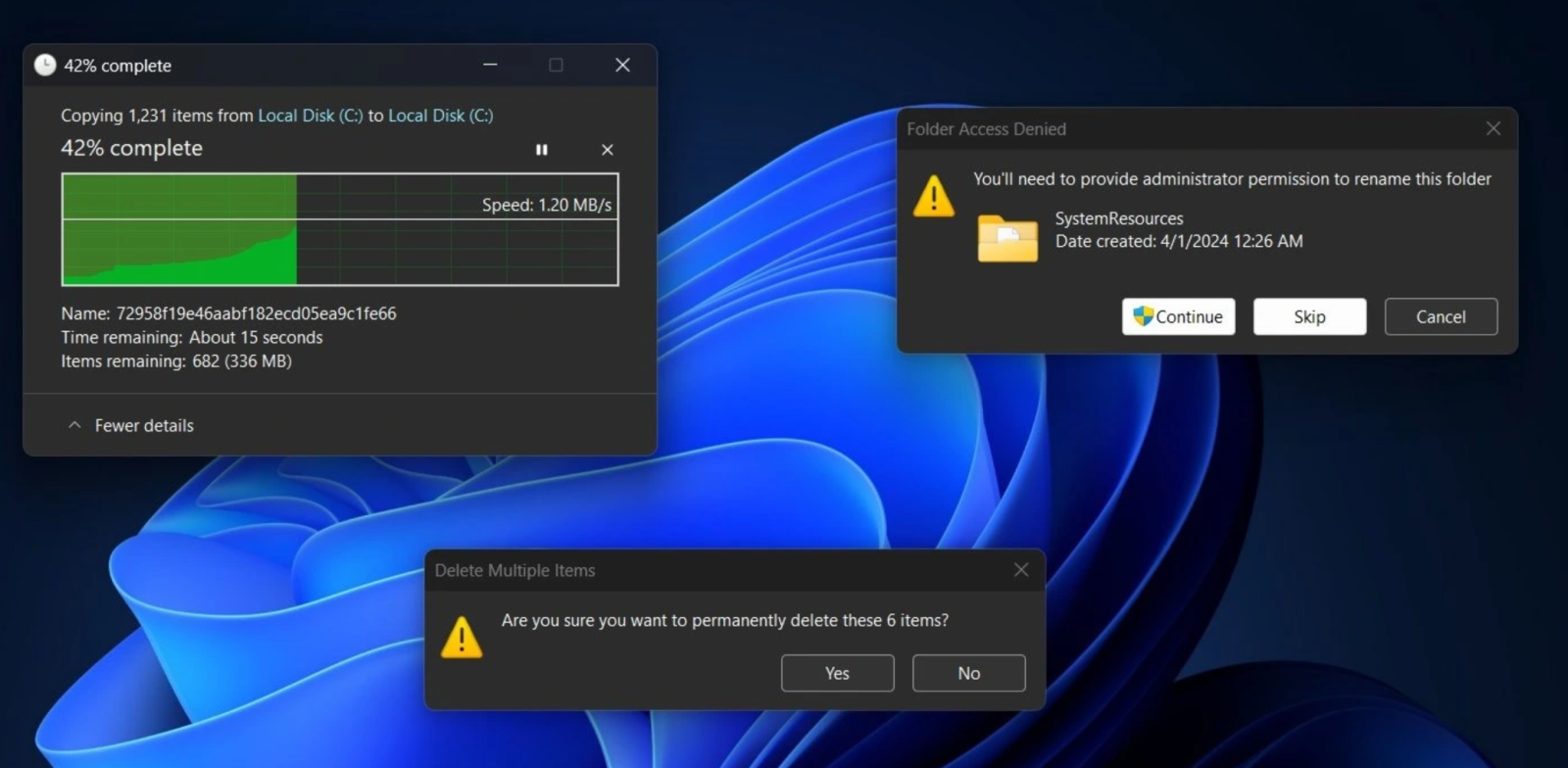Pause the file copy operation
Screen dimensions: 1568x768
(x=542, y=150)
